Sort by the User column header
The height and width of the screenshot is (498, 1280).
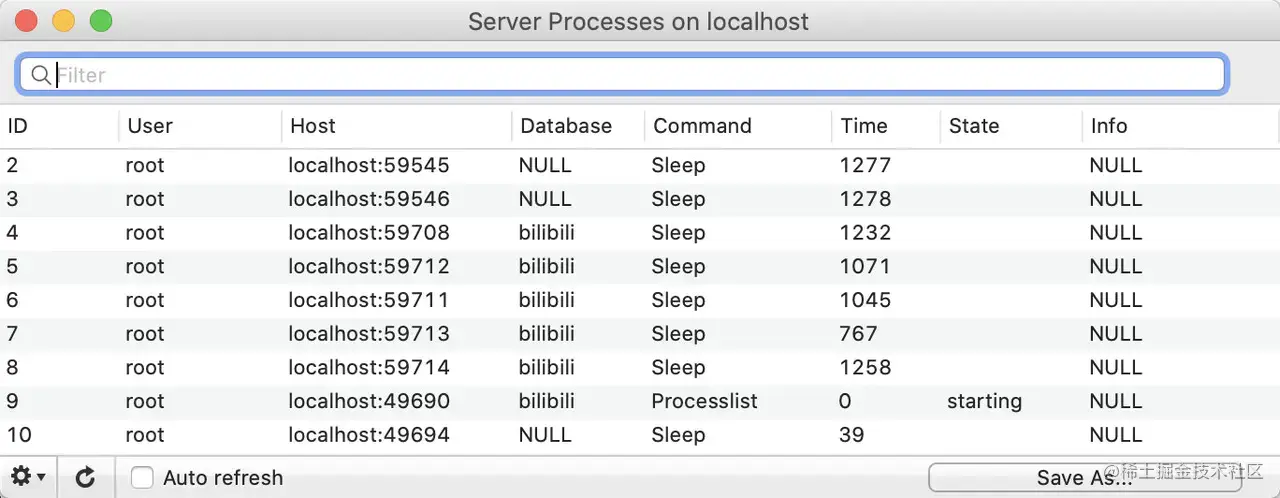pyautogui.click(x=150, y=126)
